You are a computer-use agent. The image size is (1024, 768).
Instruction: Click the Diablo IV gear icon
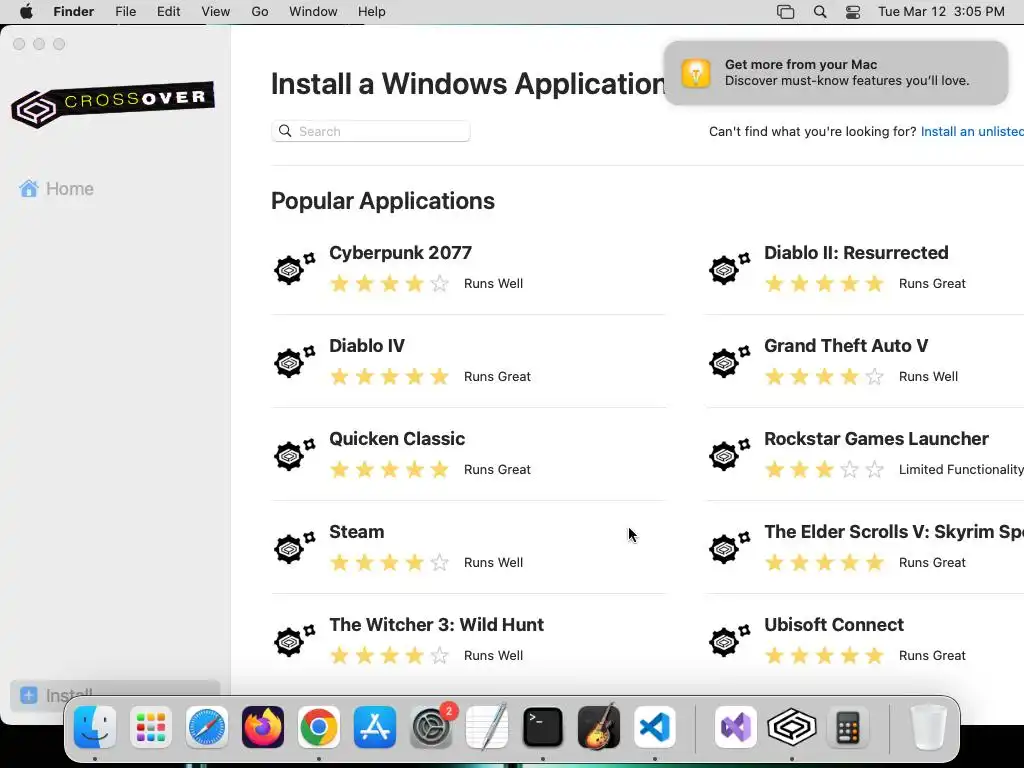(x=295, y=361)
